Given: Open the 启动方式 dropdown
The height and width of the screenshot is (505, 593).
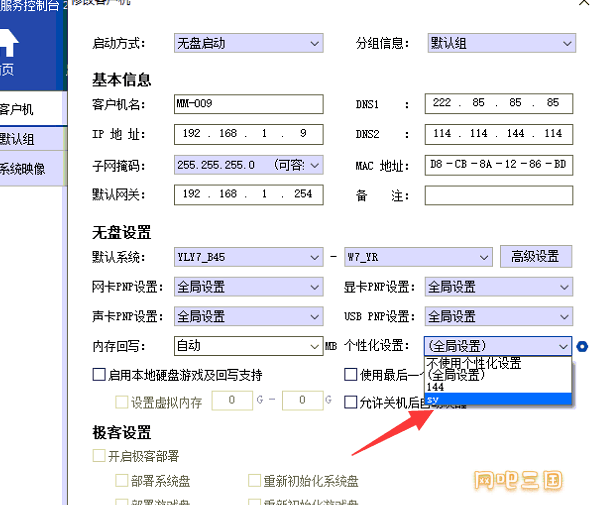Looking at the screenshot, I should pyautogui.click(x=248, y=43).
